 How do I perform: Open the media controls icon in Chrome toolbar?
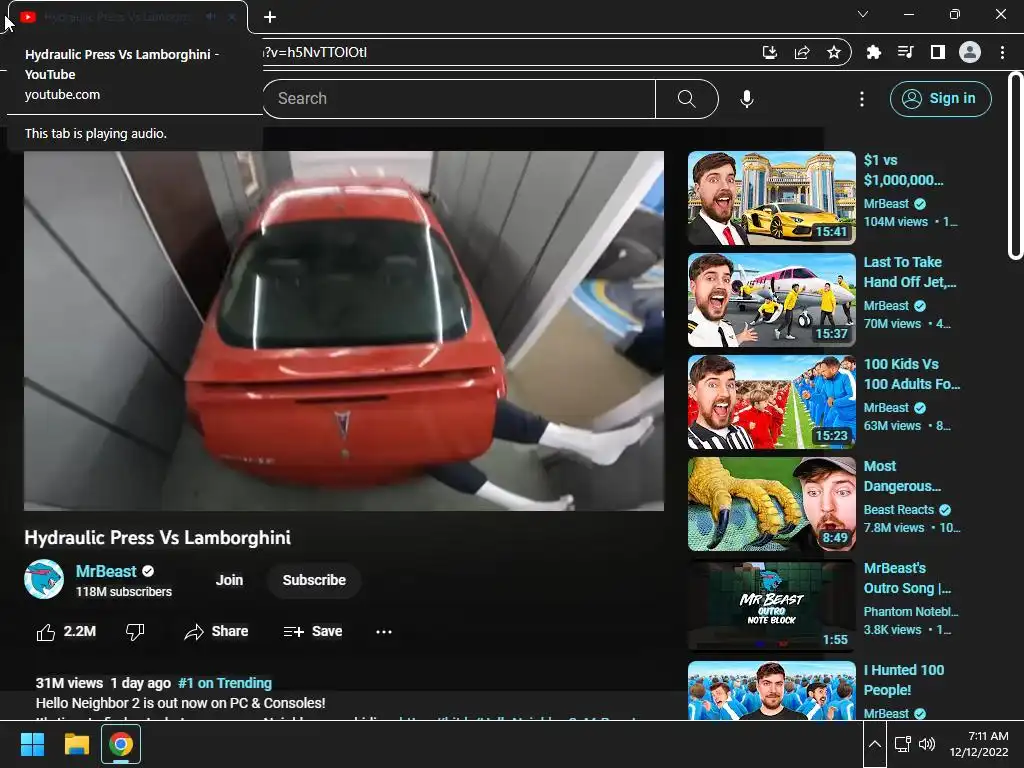click(905, 52)
